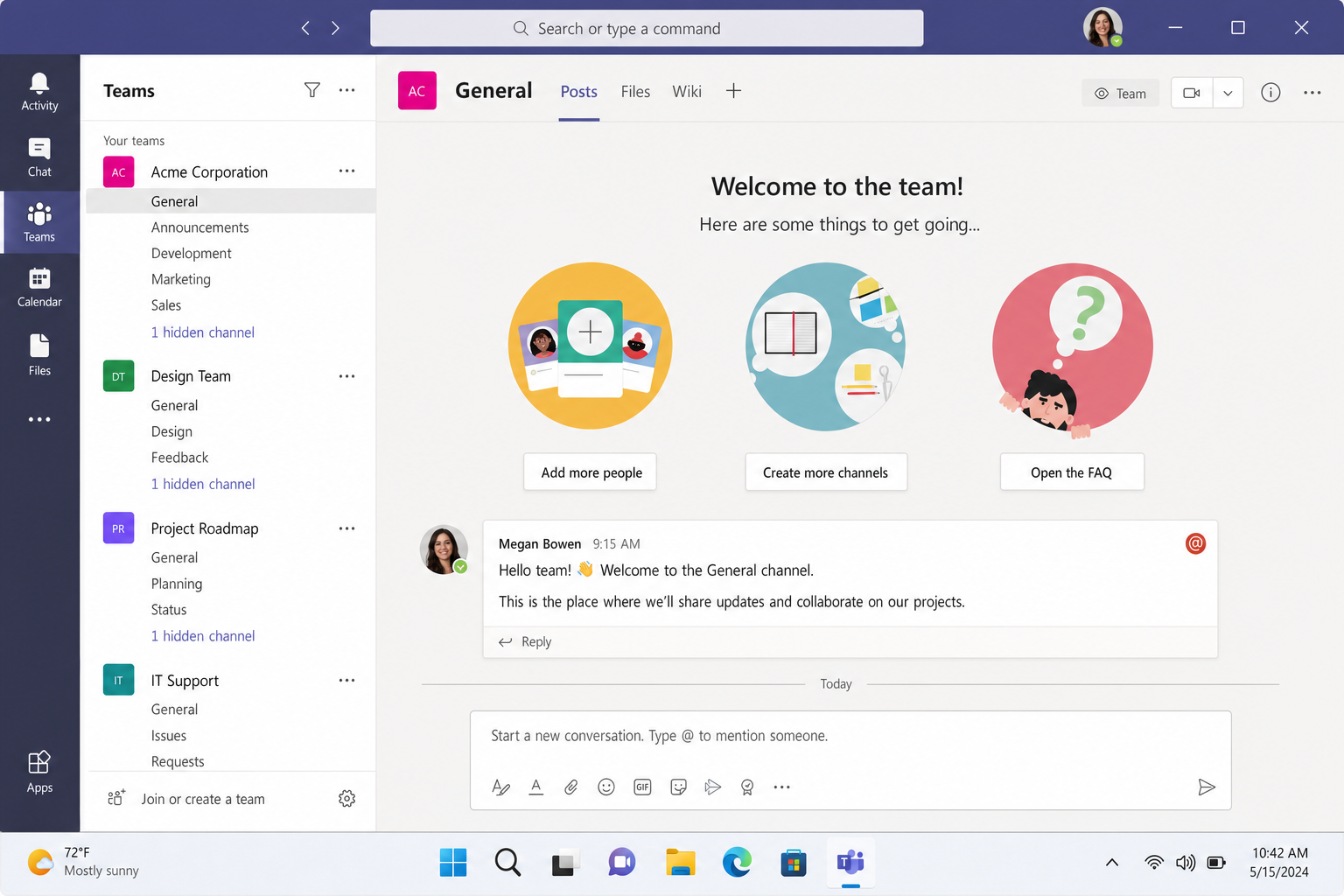Image resolution: width=1344 pixels, height=896 pixels.
Task: Open File Explorer from the taskbar
Action: coord(680,863)
